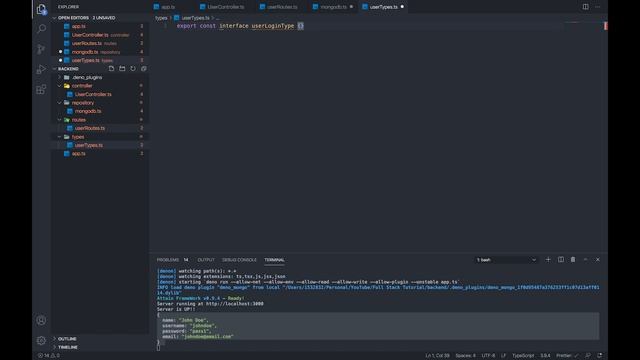Maximize the terminal panel with the chevron

click(585, 260)
